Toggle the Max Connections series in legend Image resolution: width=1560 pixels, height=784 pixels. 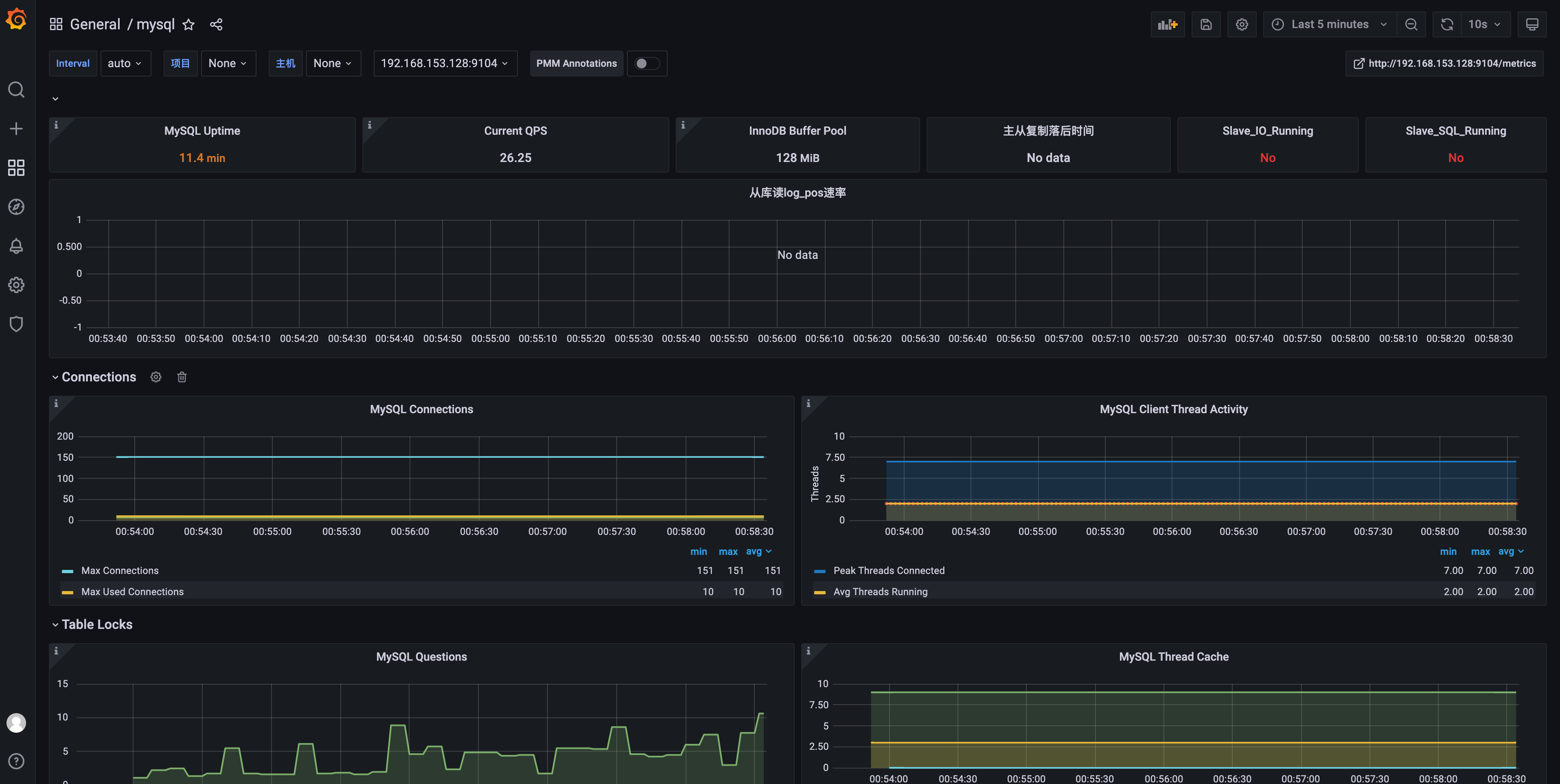(x=120, y=570)
